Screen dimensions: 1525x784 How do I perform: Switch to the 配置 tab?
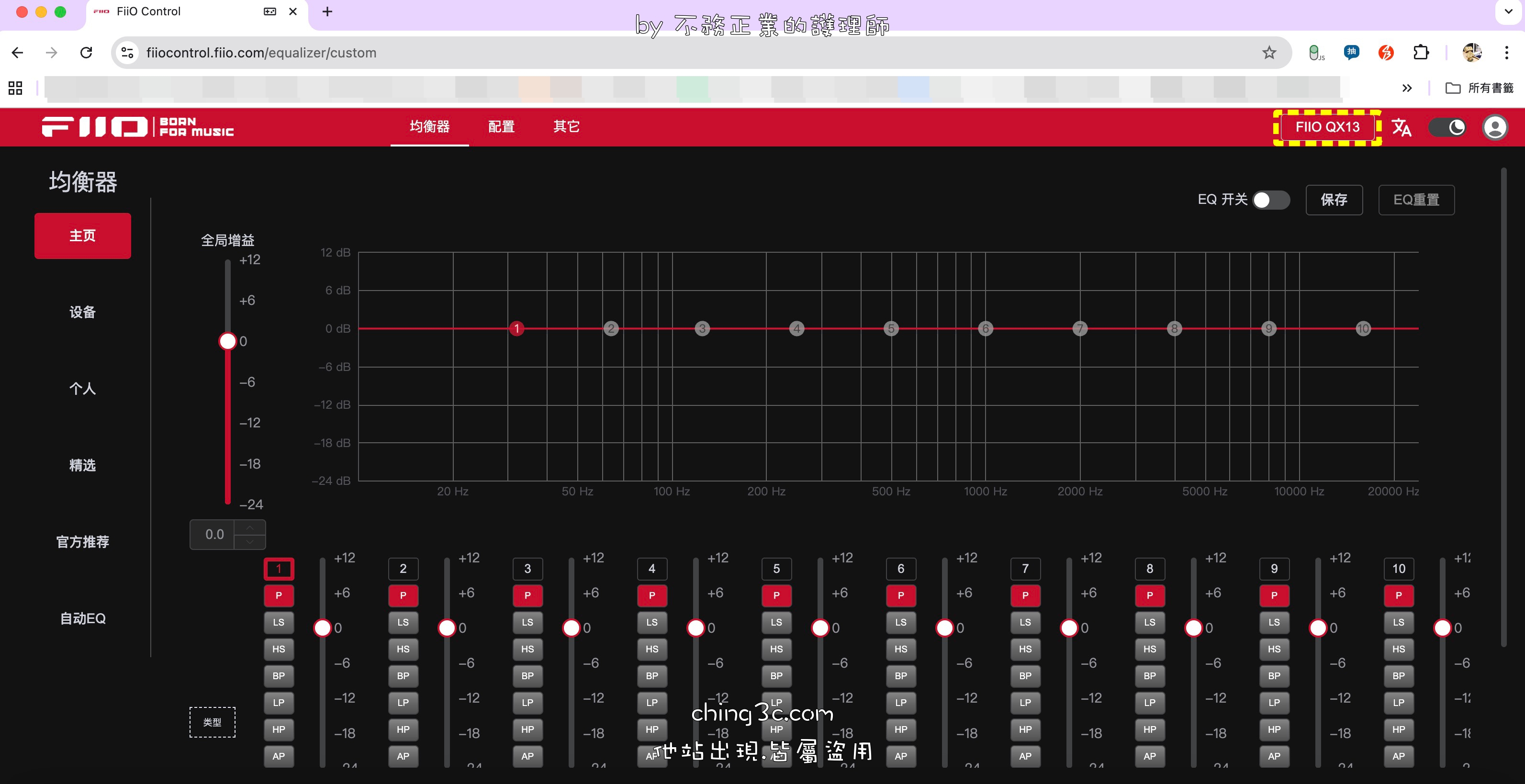501,127
